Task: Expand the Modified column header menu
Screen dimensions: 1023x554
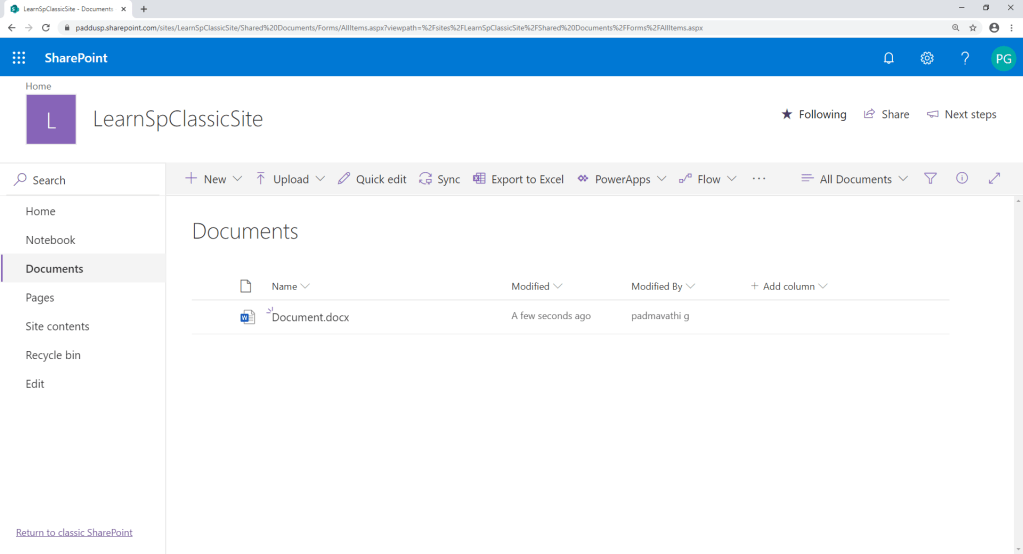Action: coord(537,286)
